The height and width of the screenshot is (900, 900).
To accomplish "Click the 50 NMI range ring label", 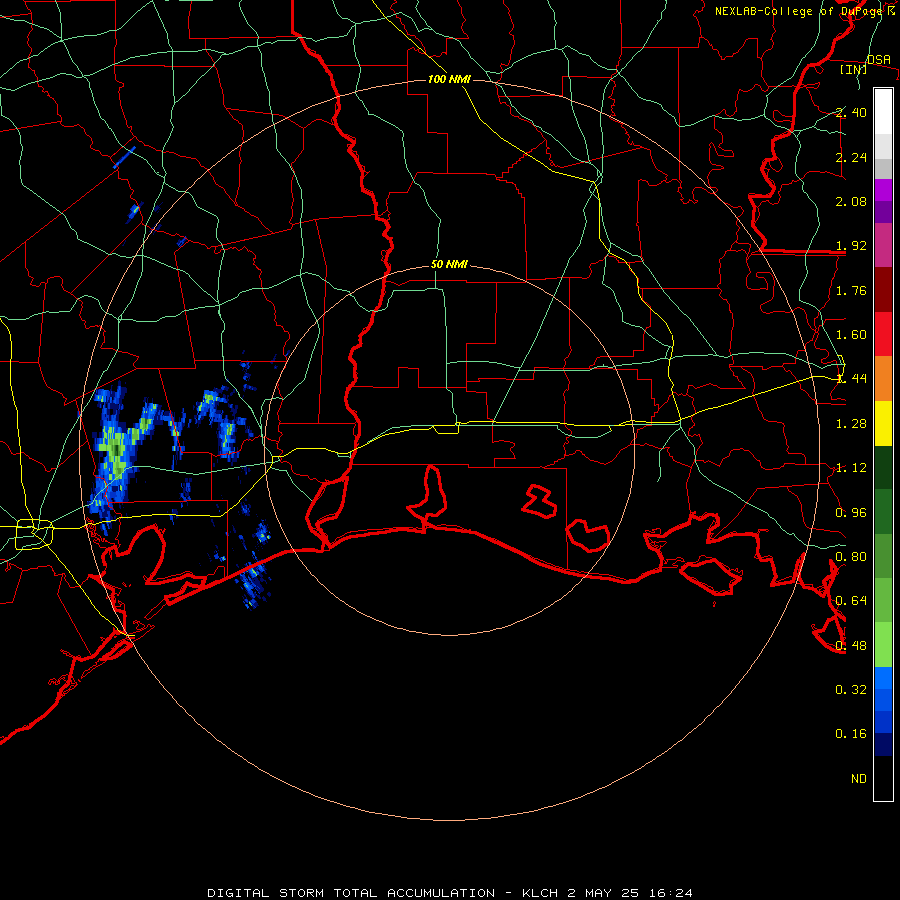I will click(x=449, y=264).
